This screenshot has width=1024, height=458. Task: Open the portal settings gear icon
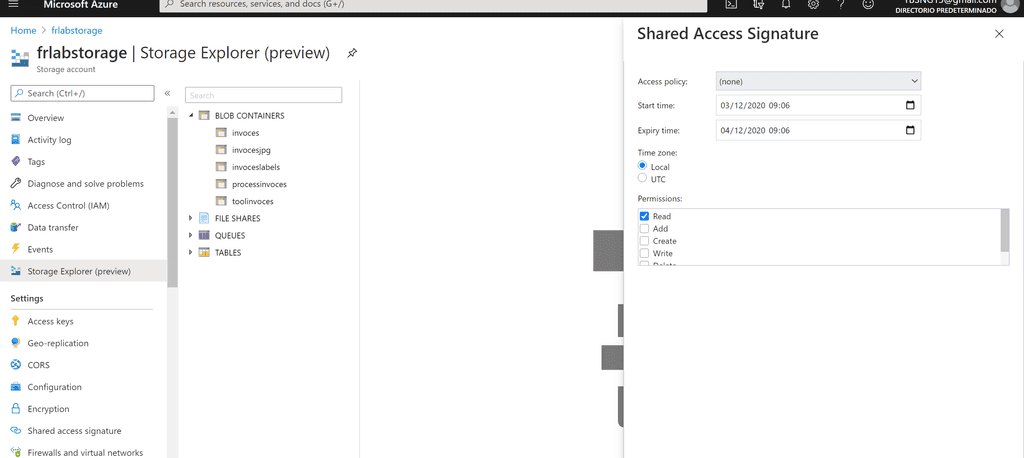coord(813,5)
